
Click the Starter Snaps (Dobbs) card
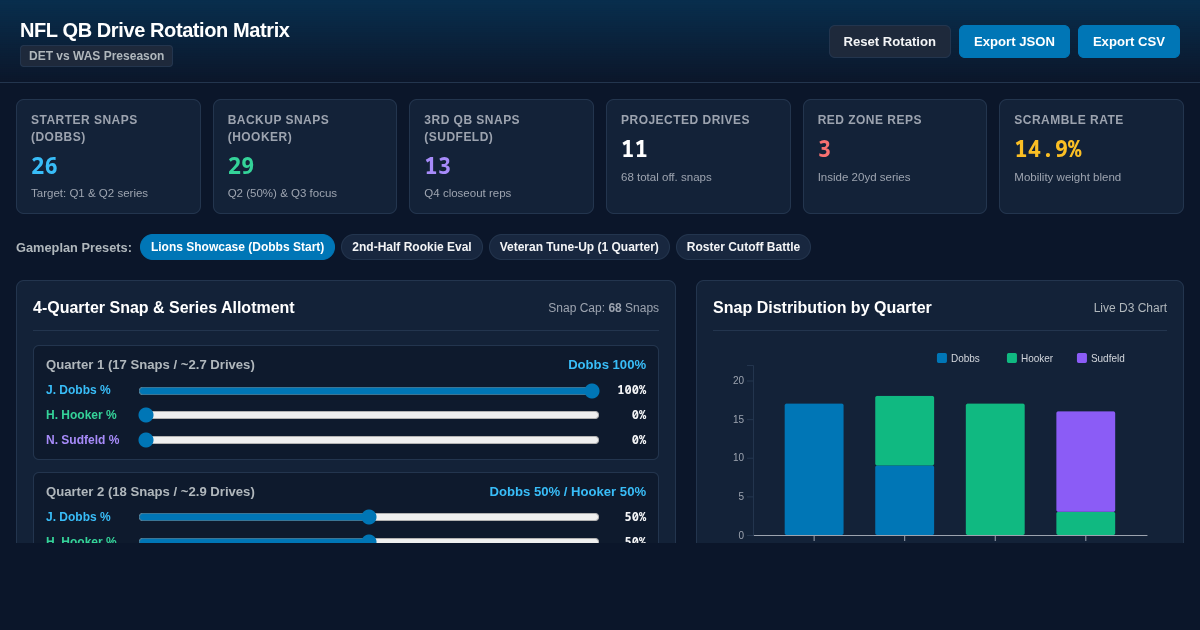[x=108, y=156]
